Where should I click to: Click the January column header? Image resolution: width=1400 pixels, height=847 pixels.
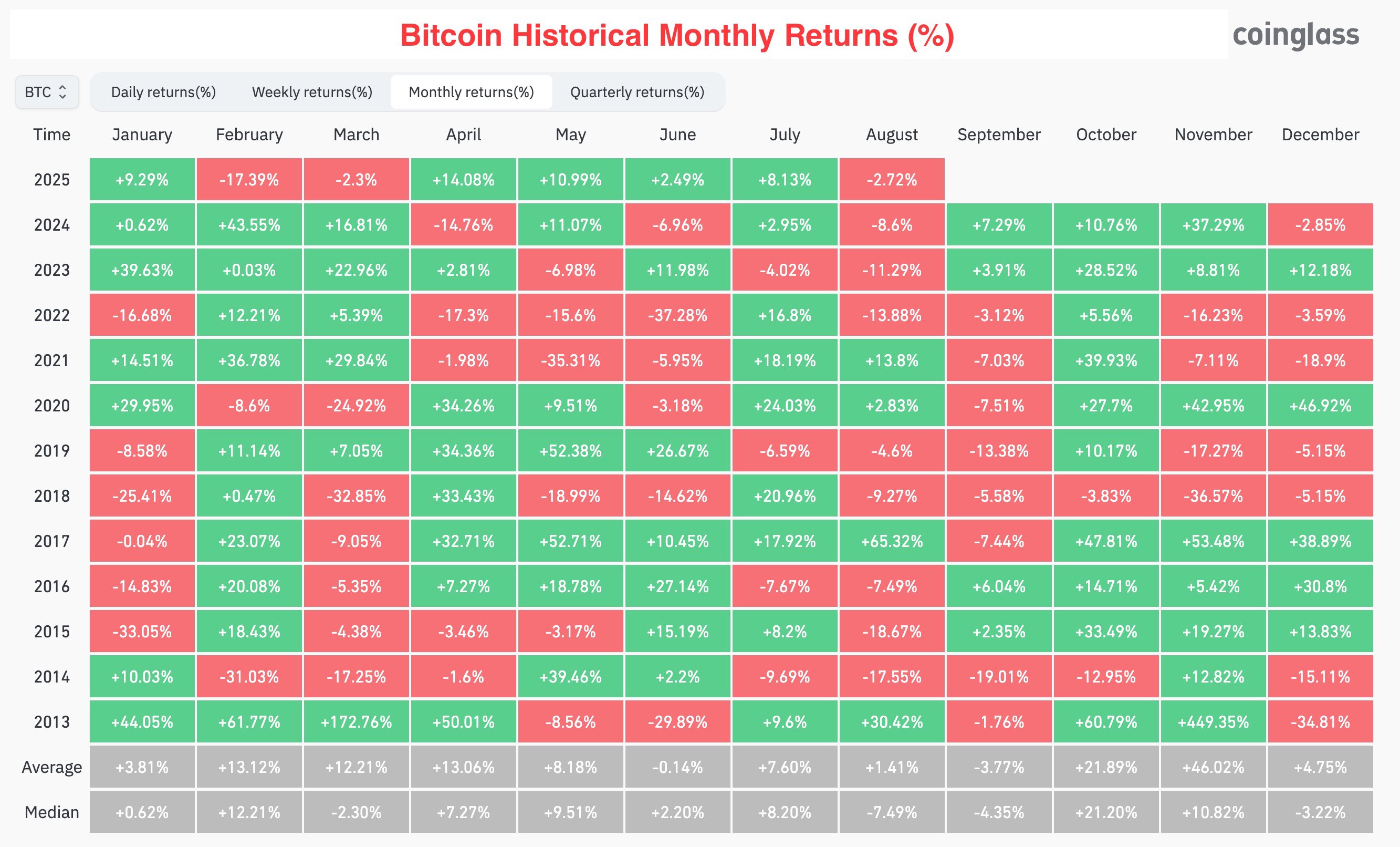142,135
